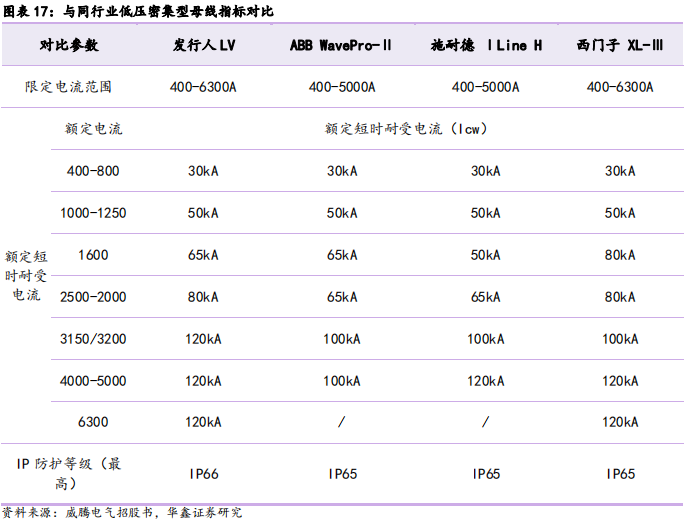Viewport: 693px width, 527px height.
Task: Click 50kA for 施耐德 in 1600 row
Action: [x=485, y=255]
